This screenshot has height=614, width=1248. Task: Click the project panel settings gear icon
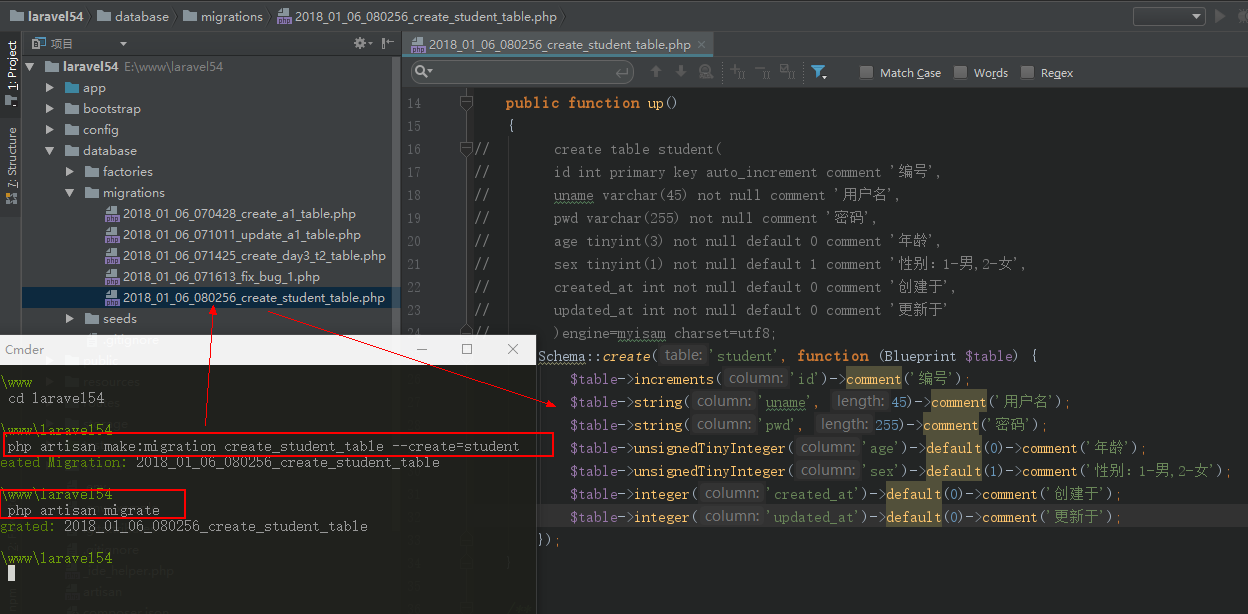click(x=361, y=43)
